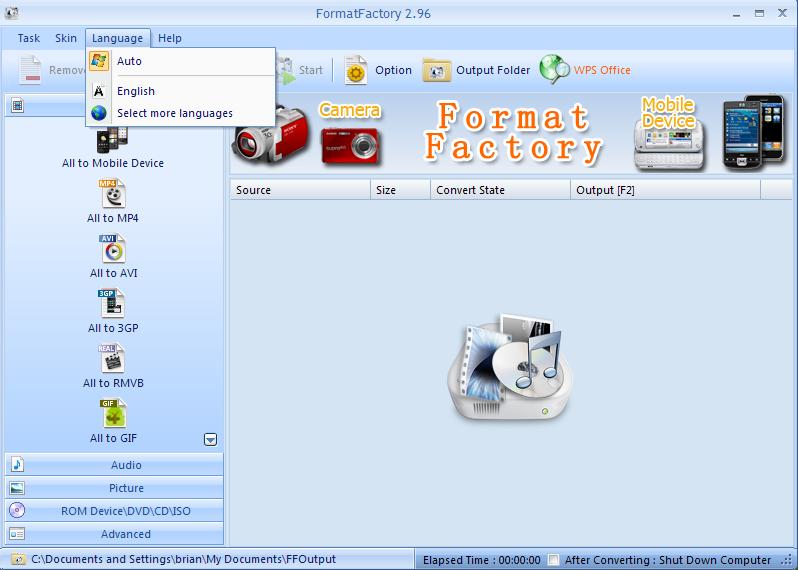Click the Convert State column header

[x=500, y=190]
